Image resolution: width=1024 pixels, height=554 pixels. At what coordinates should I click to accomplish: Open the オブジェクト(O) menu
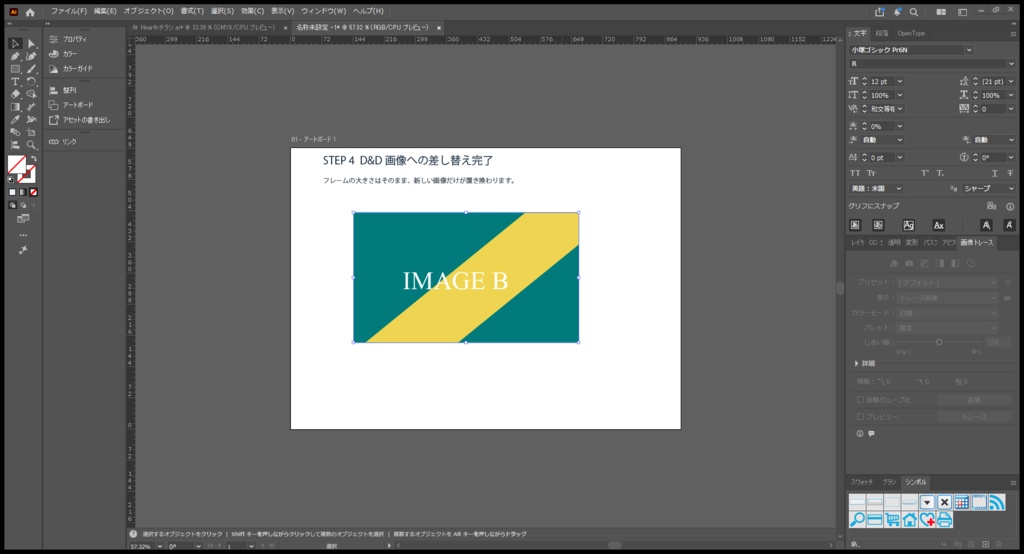coord(149,11)
